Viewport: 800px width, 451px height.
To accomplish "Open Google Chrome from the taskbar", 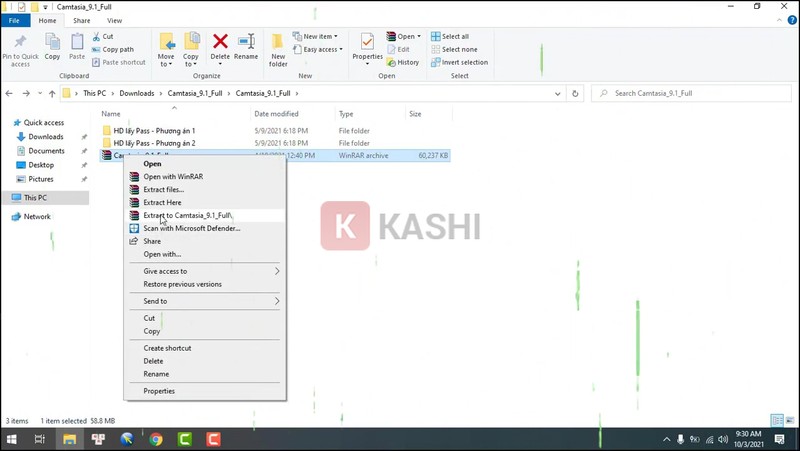I will click(156, 439).
